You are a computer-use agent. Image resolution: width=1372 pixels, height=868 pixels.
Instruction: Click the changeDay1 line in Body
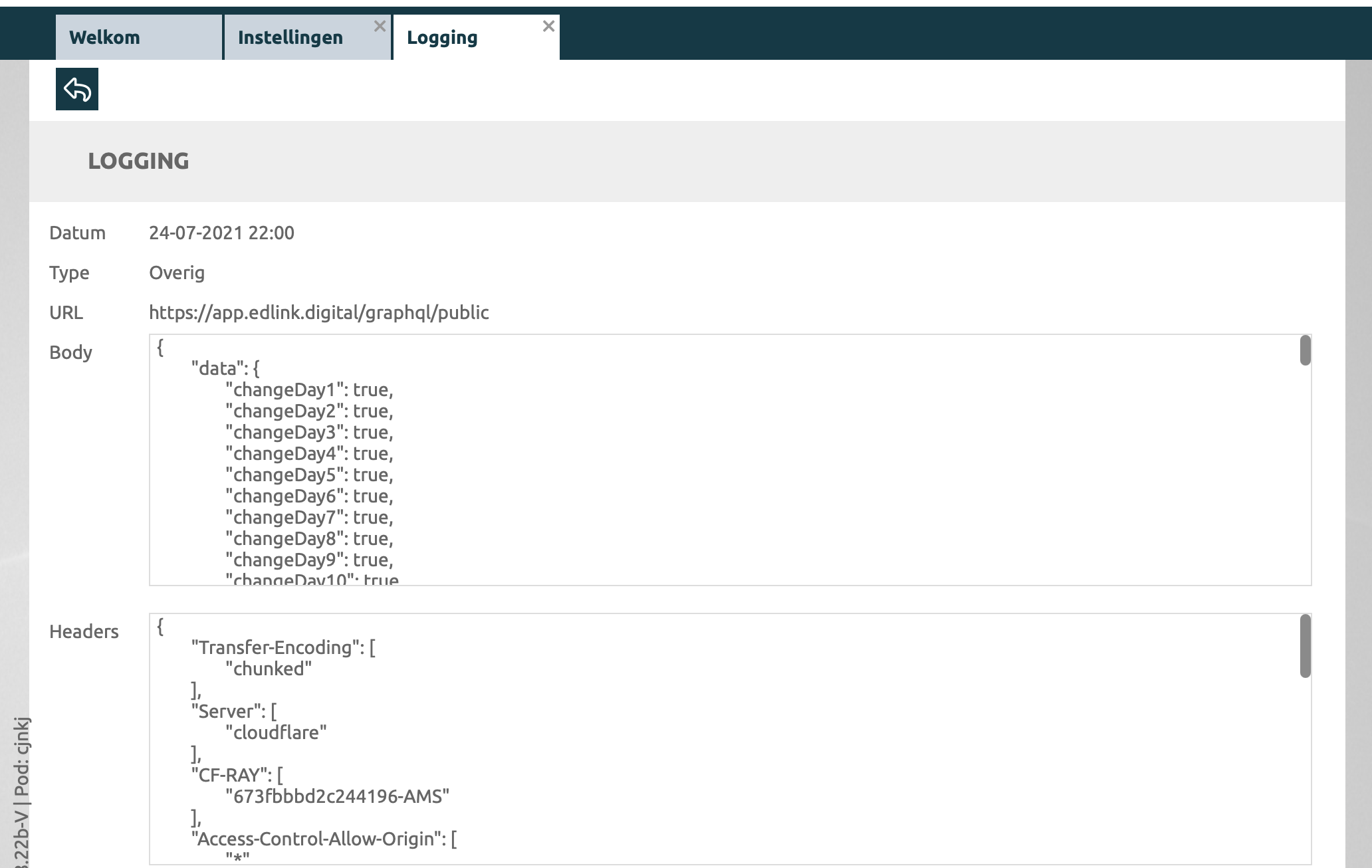[309, 390]
